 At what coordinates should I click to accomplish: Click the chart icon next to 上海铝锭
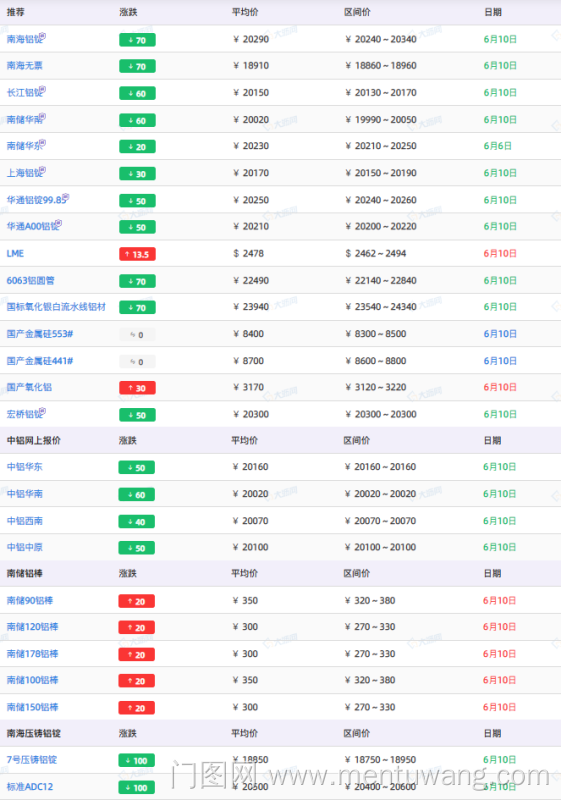43,170
